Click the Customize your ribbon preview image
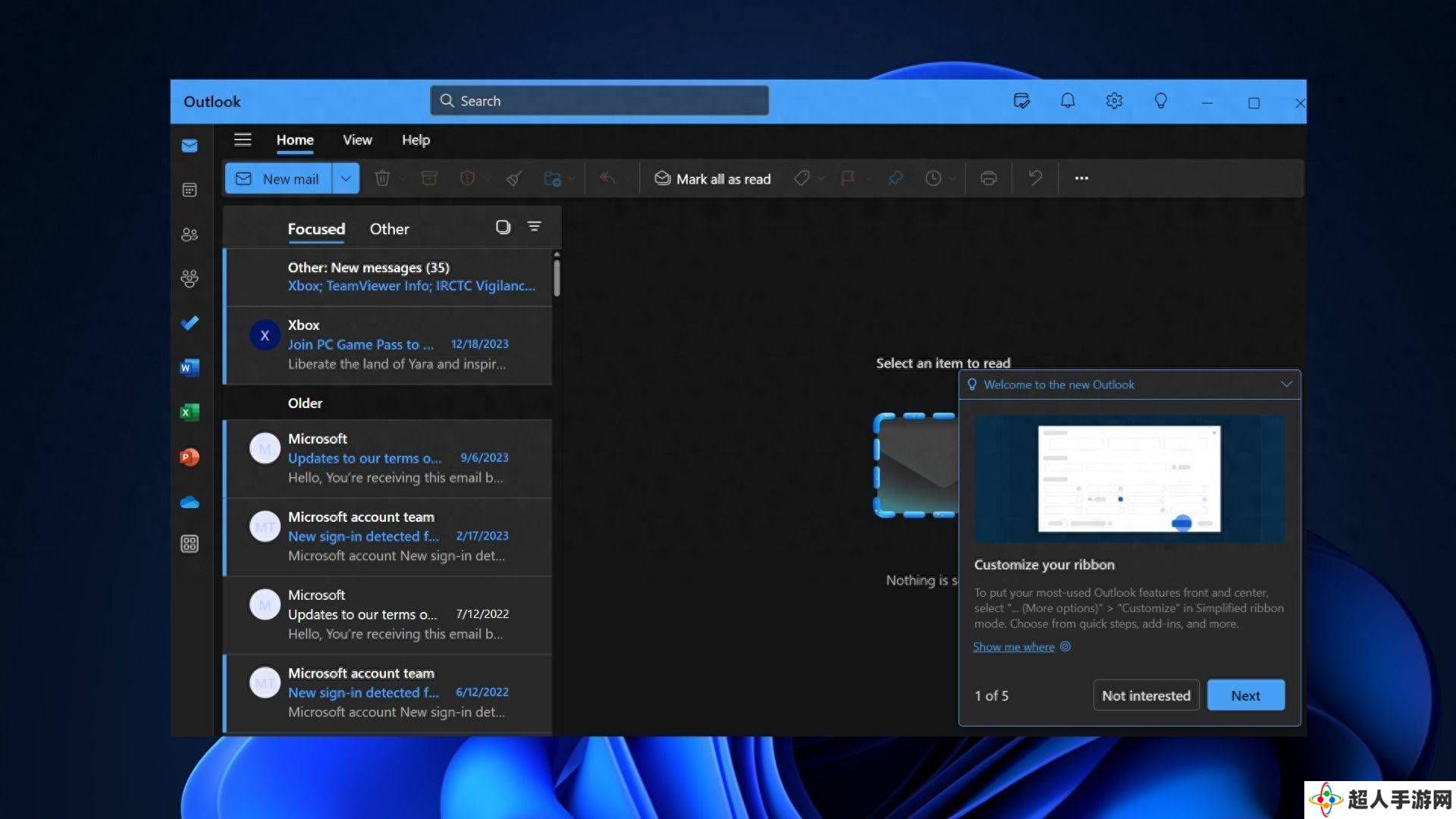Viewport: 1456px width, 819px height. click(1129, 479)
